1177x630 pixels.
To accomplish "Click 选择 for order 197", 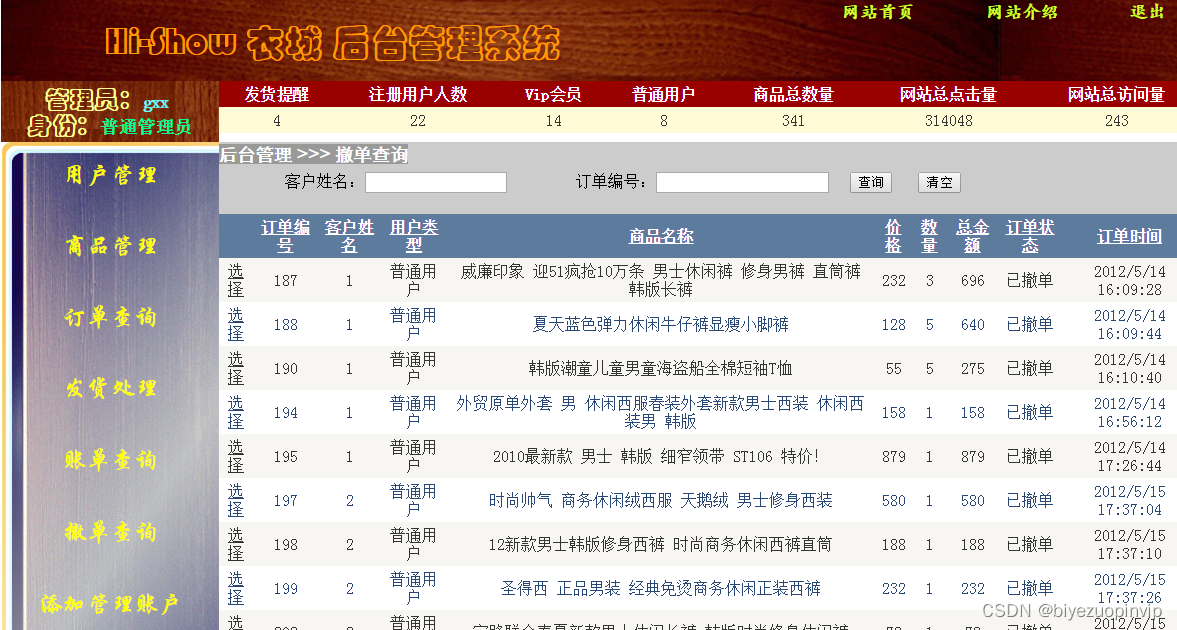I will pyautogui.click(x=236, y=500).
